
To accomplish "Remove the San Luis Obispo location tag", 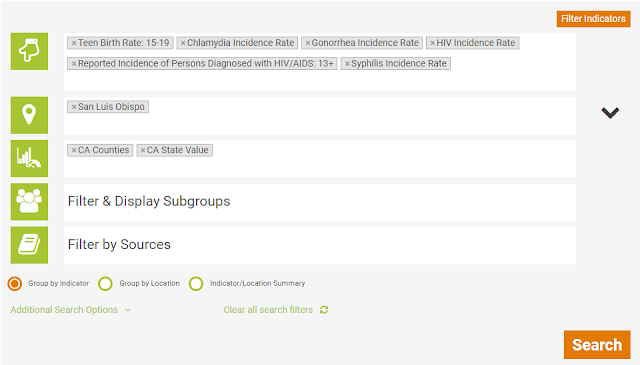I will click(x=74, y=107).
